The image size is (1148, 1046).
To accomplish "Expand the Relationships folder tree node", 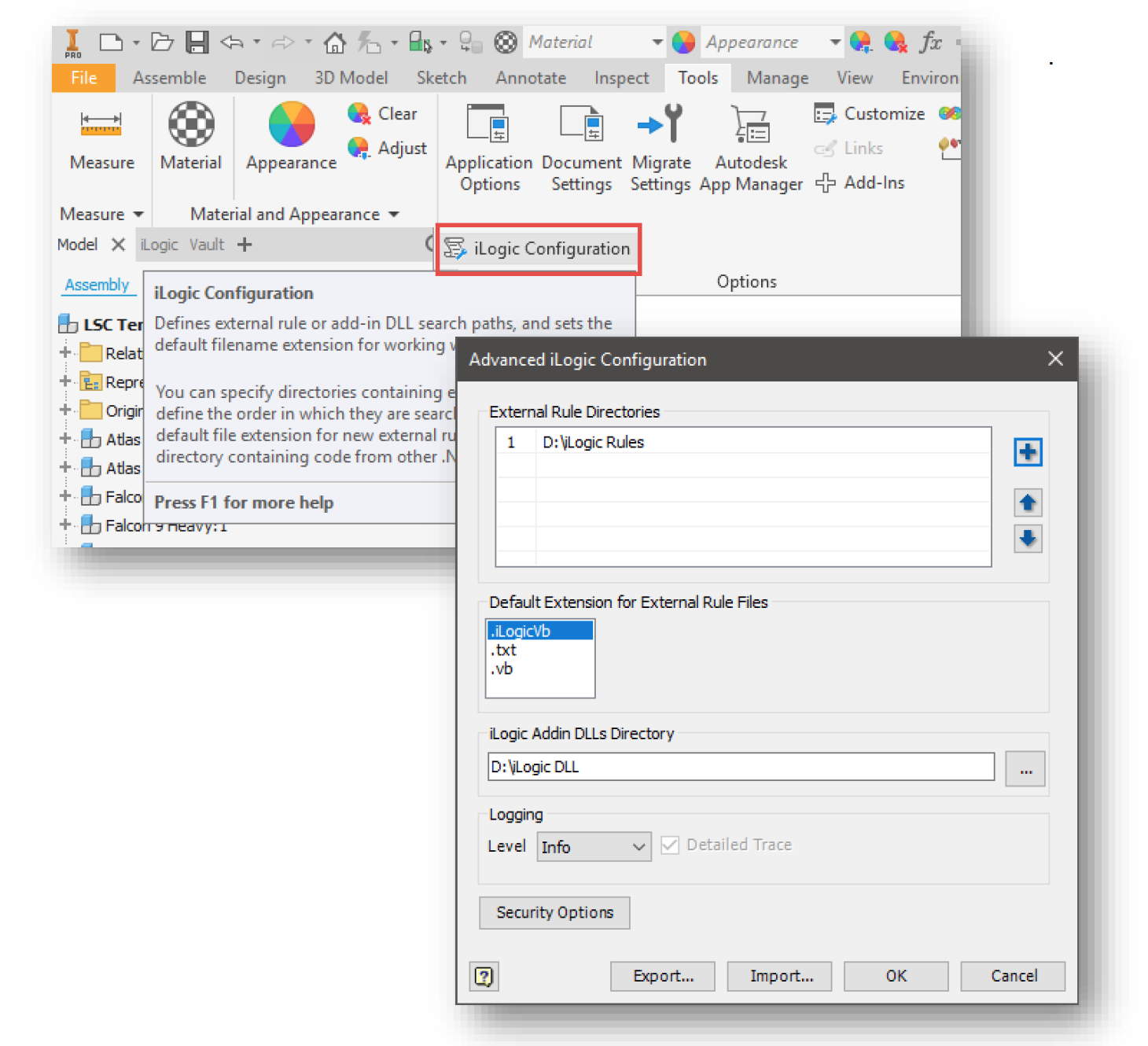I will tap(66, 352).
